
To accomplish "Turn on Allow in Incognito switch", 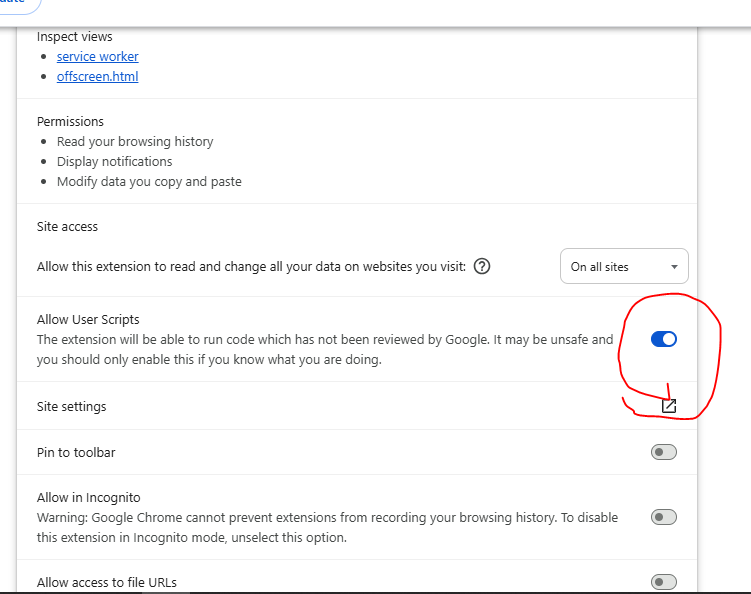I will [x=664, y=517].
